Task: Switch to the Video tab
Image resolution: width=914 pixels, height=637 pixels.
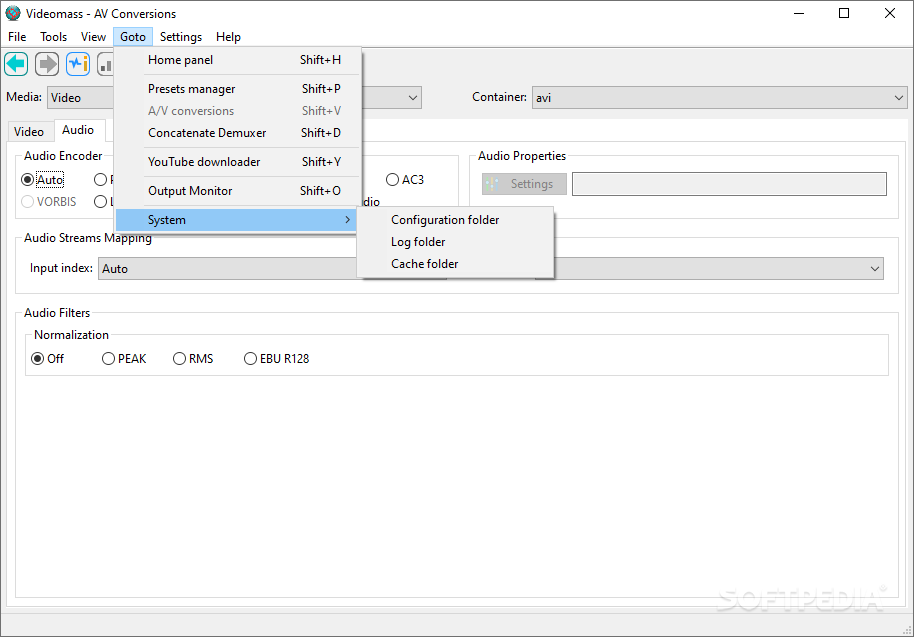Action: click(x=29, y=132)
